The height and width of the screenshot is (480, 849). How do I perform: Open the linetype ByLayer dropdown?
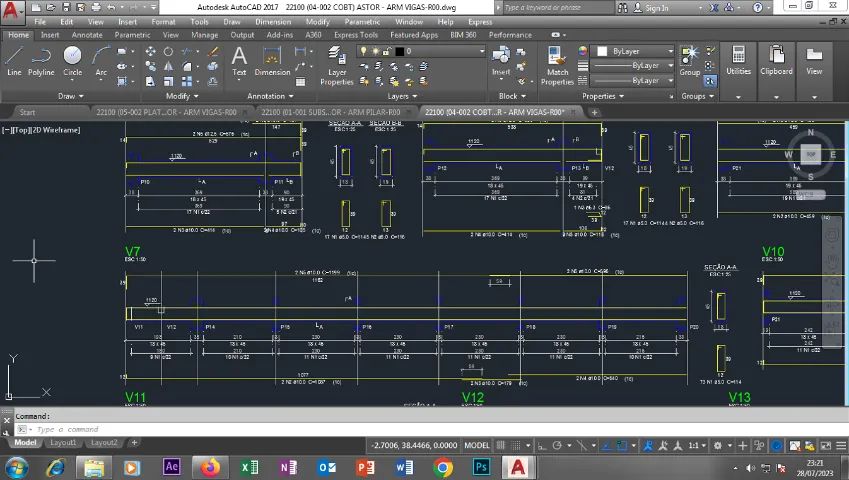tap(632, 81)
